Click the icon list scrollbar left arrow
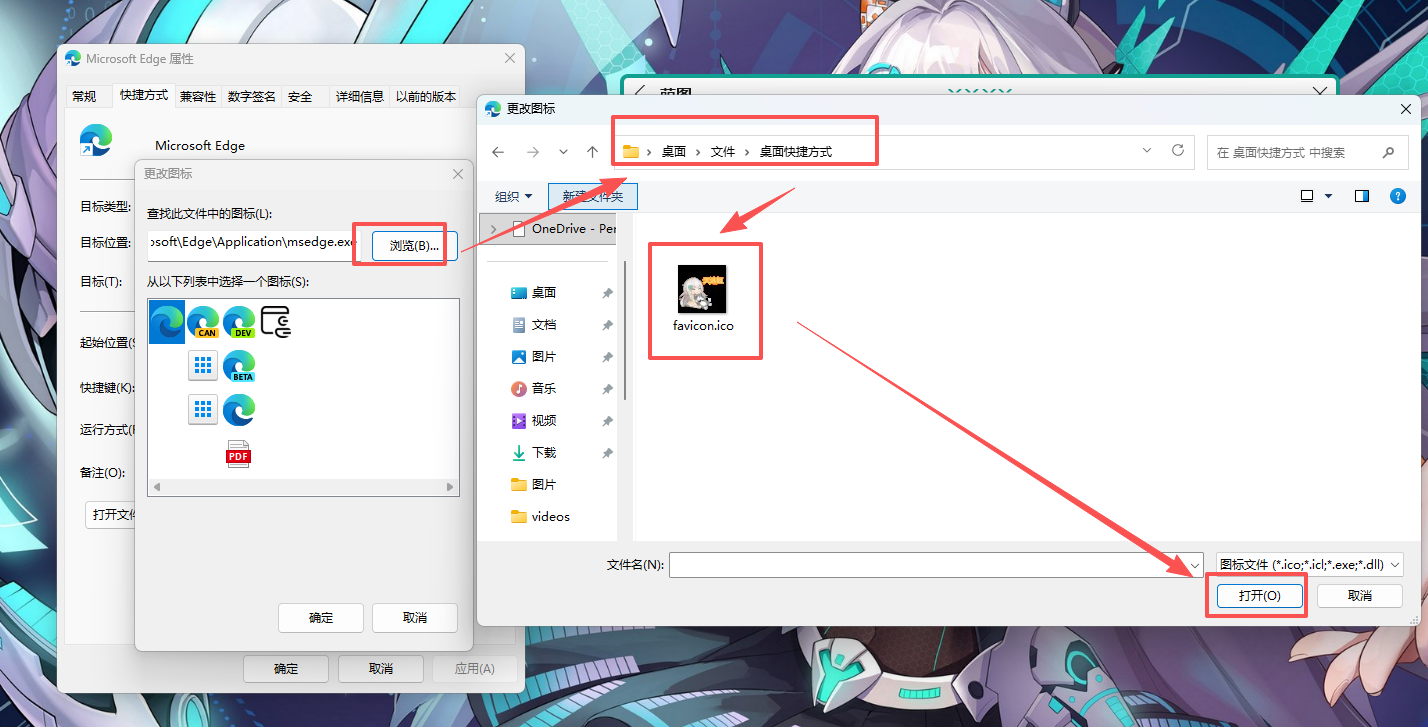Screen dimensions: 1428x727 point(155,488)
